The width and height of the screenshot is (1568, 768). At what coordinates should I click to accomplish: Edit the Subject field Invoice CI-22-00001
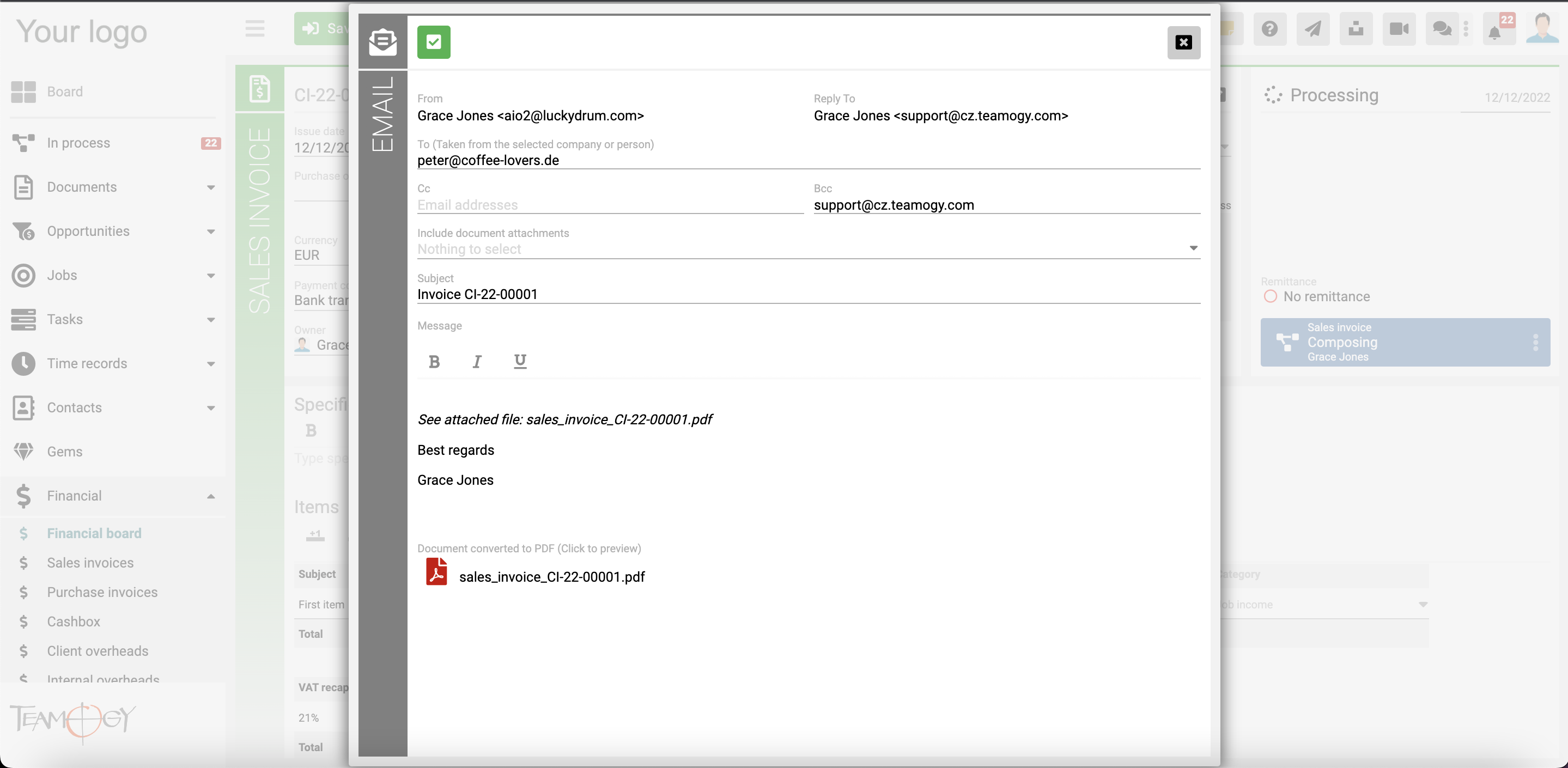click(809, 295)
